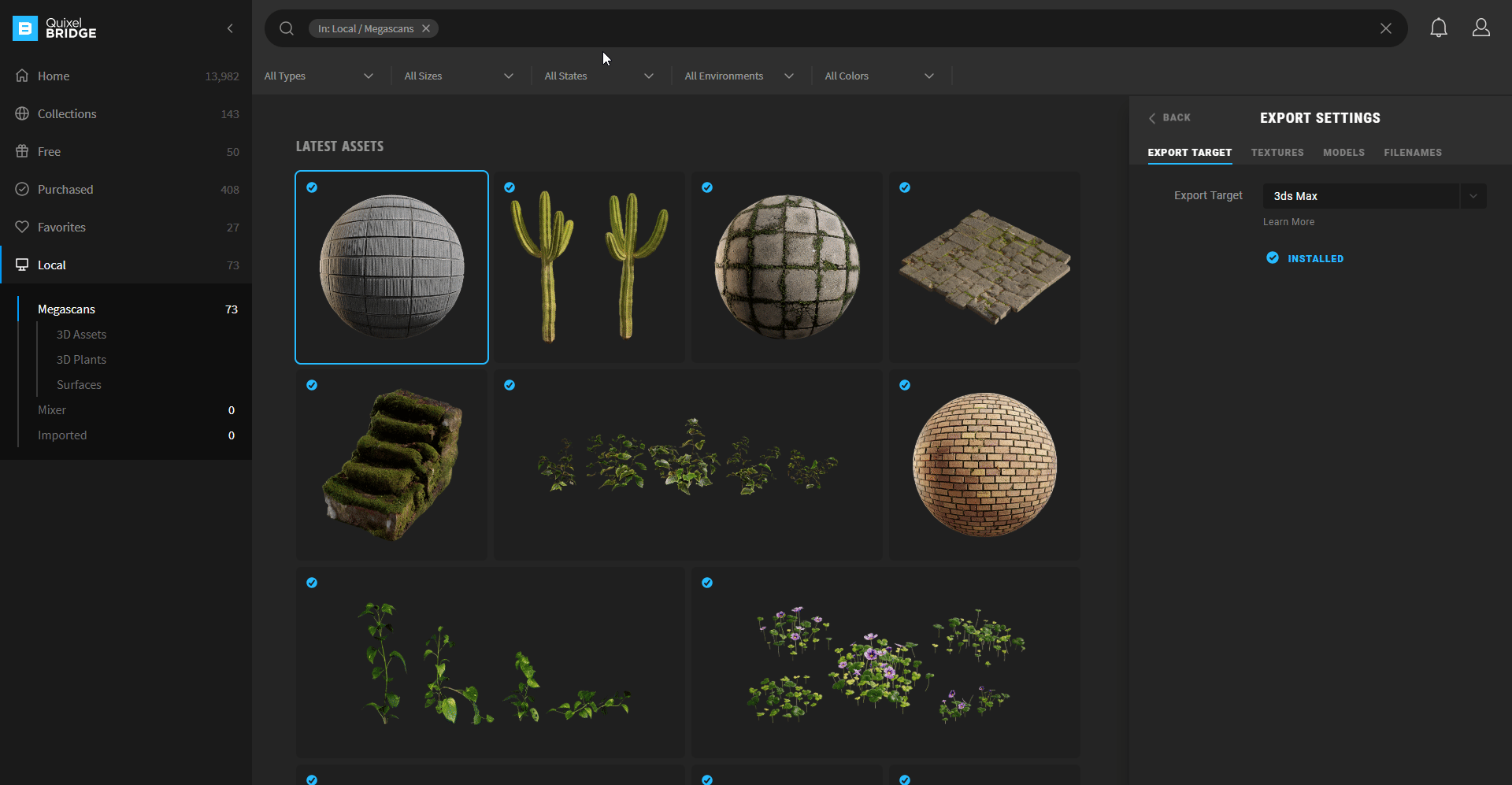View Free assets
Image resolution: width=1512 pixels, height=785 pixels.
coord(49,151)
